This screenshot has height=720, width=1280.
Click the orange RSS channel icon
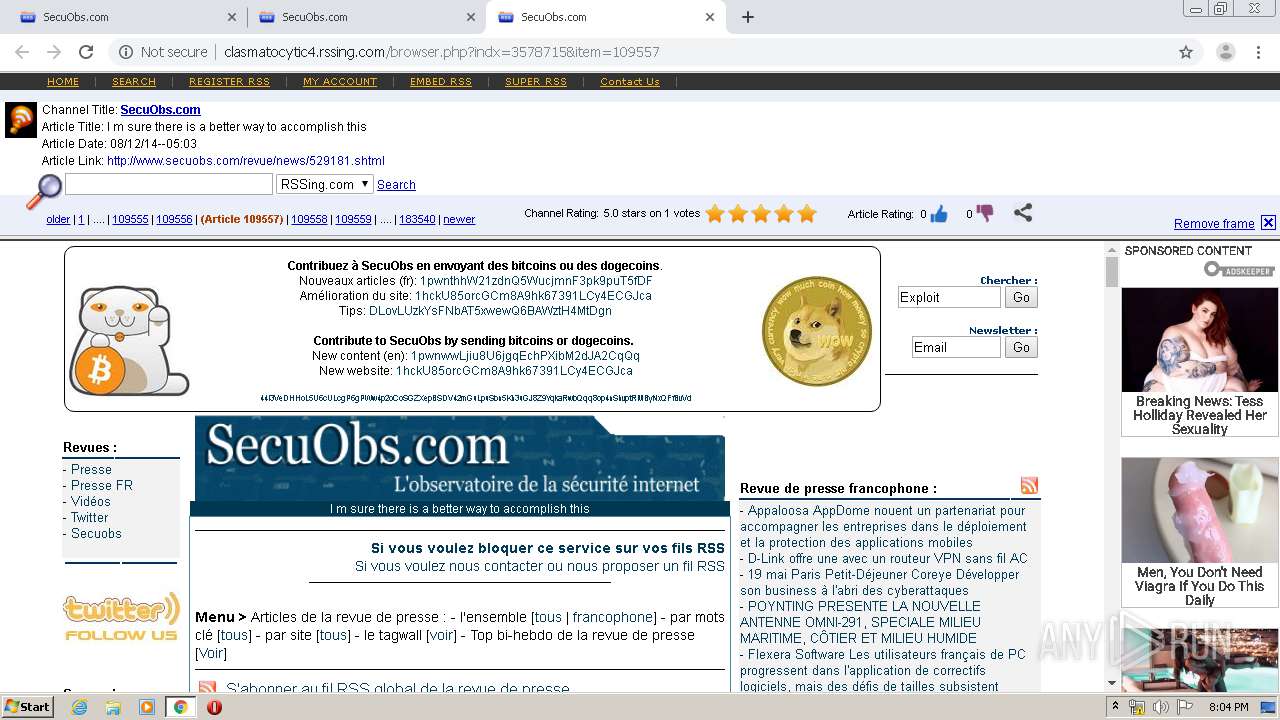(x=21, y=119)
